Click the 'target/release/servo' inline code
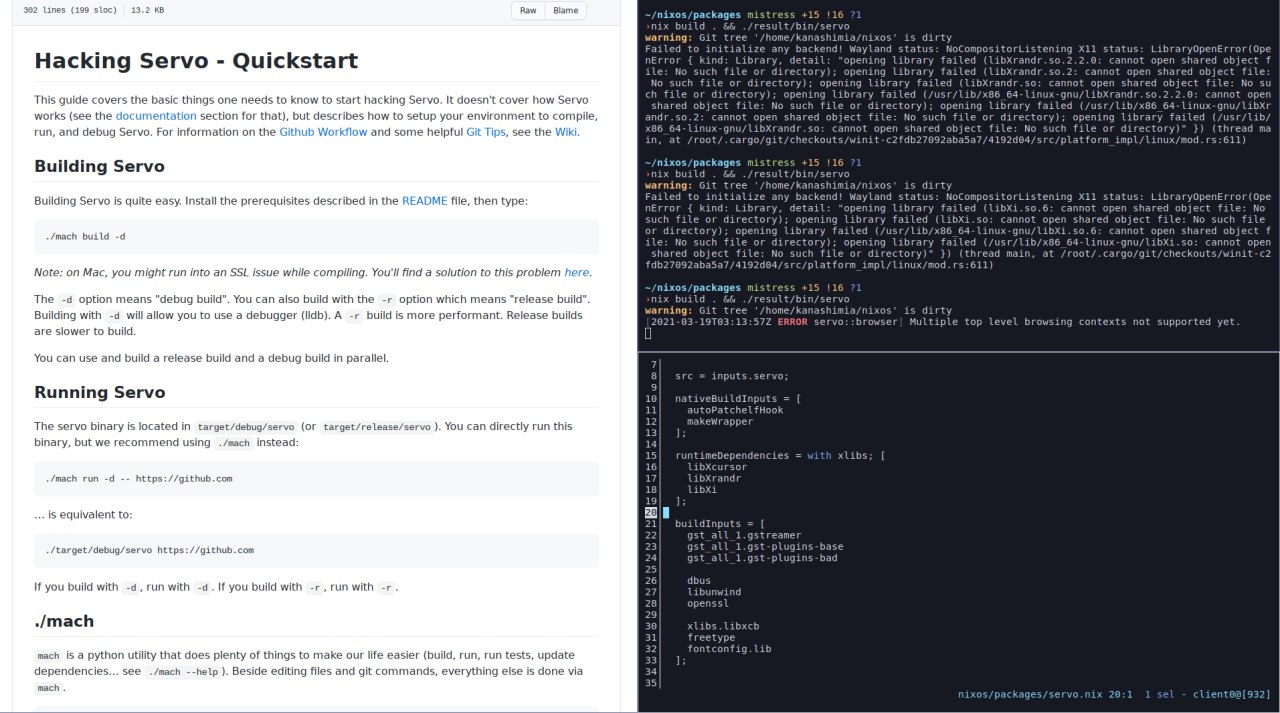Screen dimensions: 1280x713 (377, 427)
